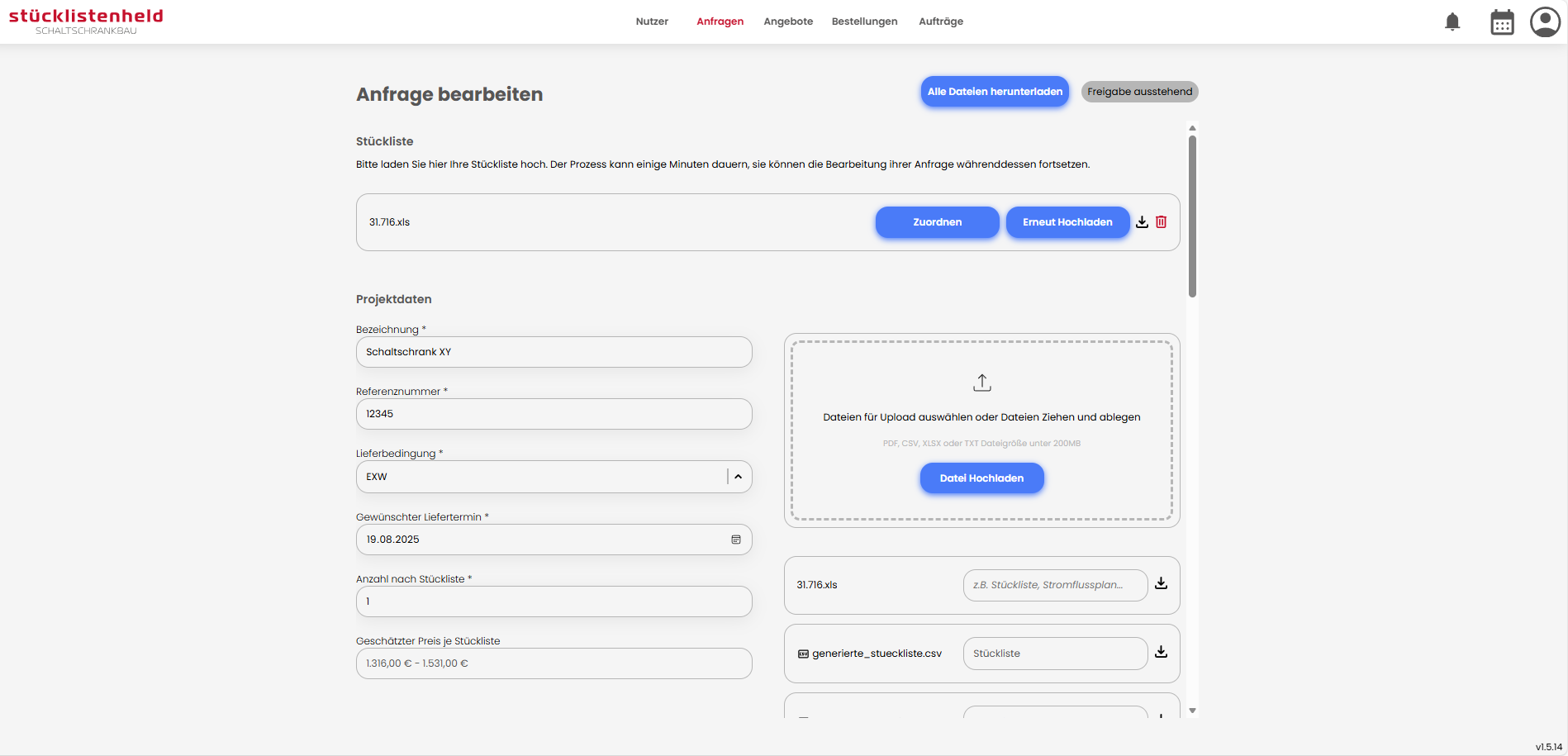Click the Stücklistenheld logo
The image size is (1568, 756).
(86, 21)
